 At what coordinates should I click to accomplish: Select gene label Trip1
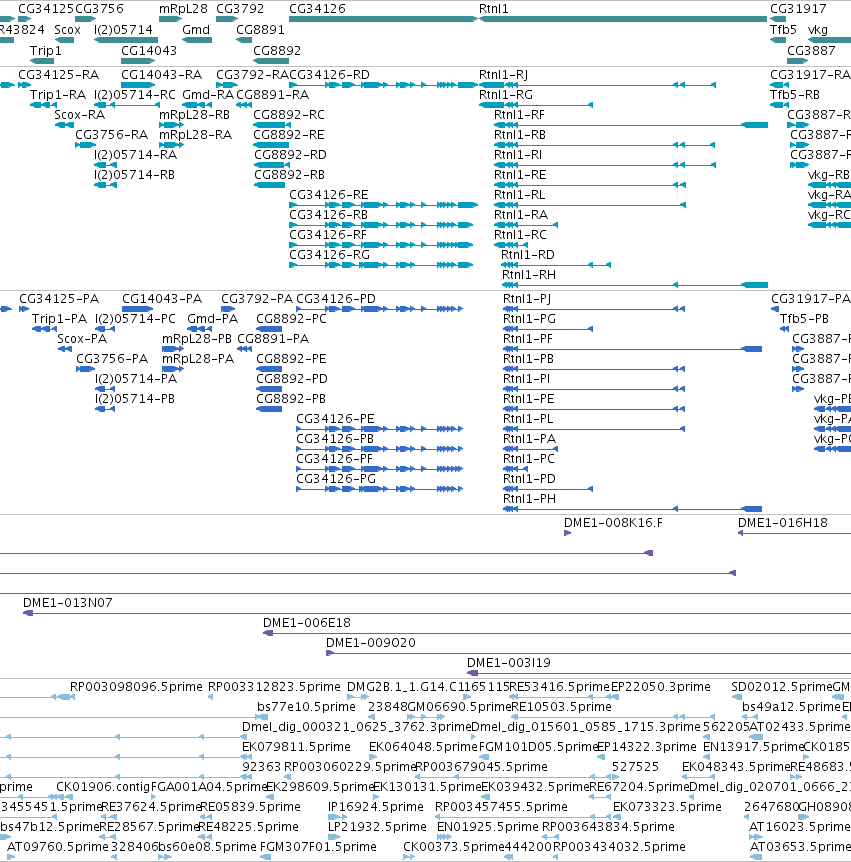tap(46, 51)
